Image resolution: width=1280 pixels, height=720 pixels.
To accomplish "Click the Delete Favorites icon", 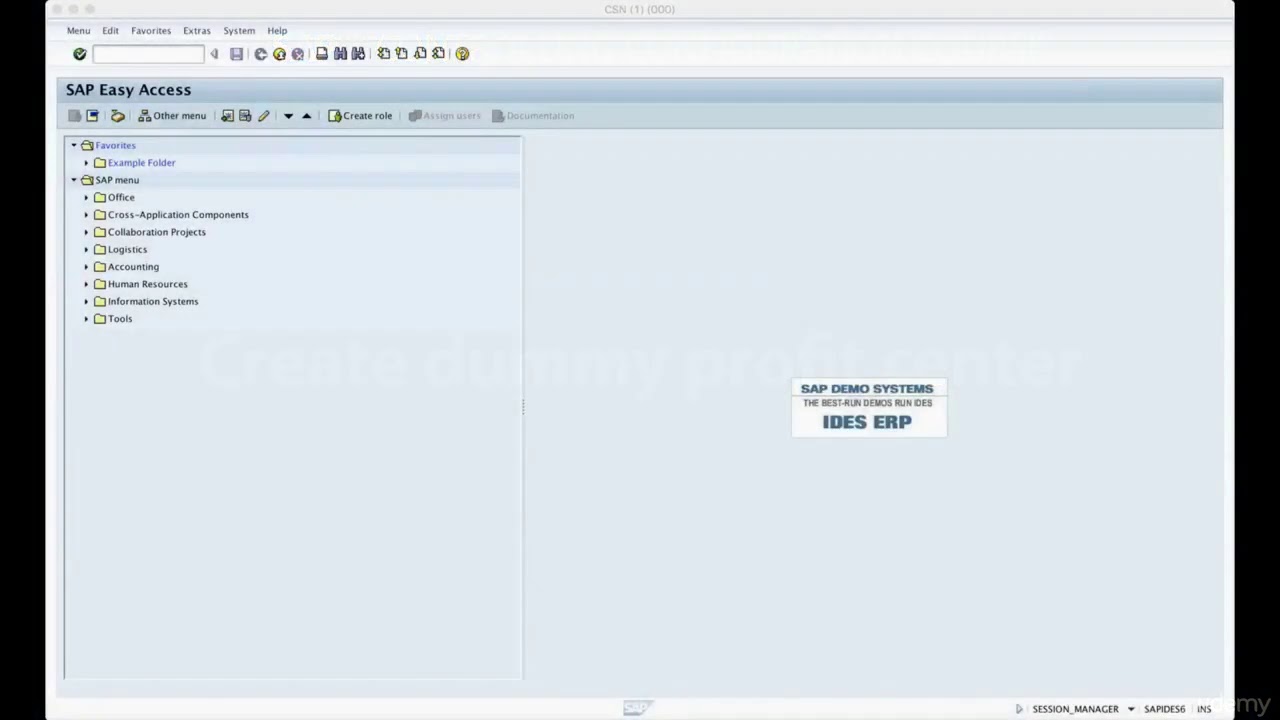I will [x=245, y=116].
